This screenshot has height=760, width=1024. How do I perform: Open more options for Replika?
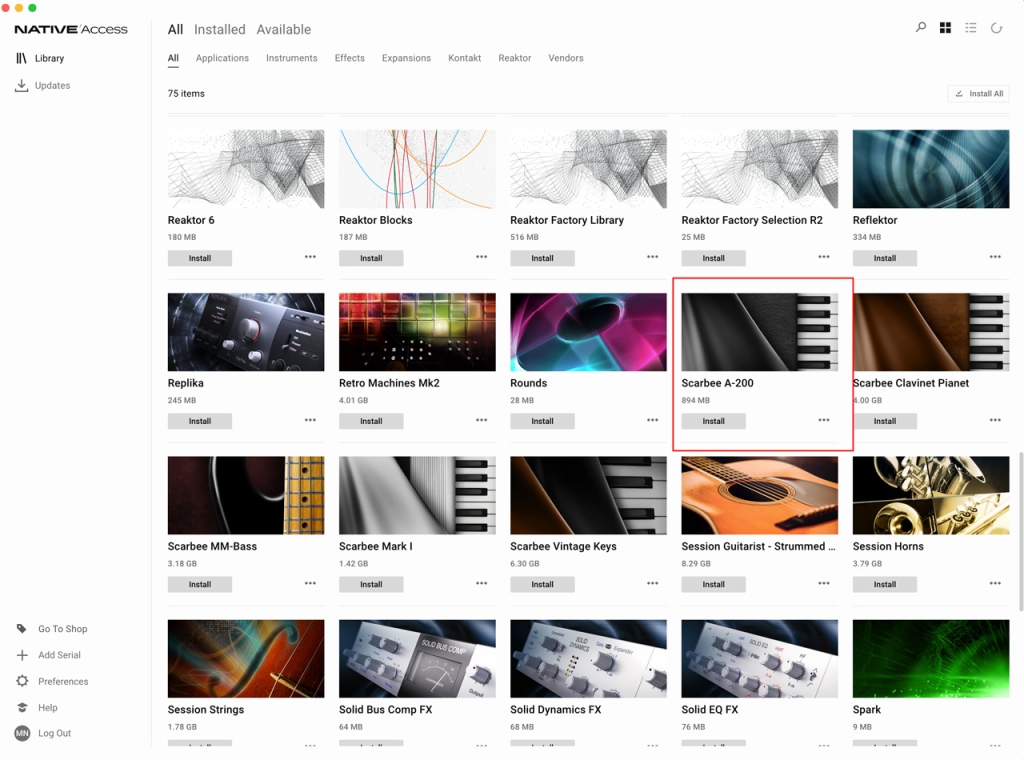310,420
